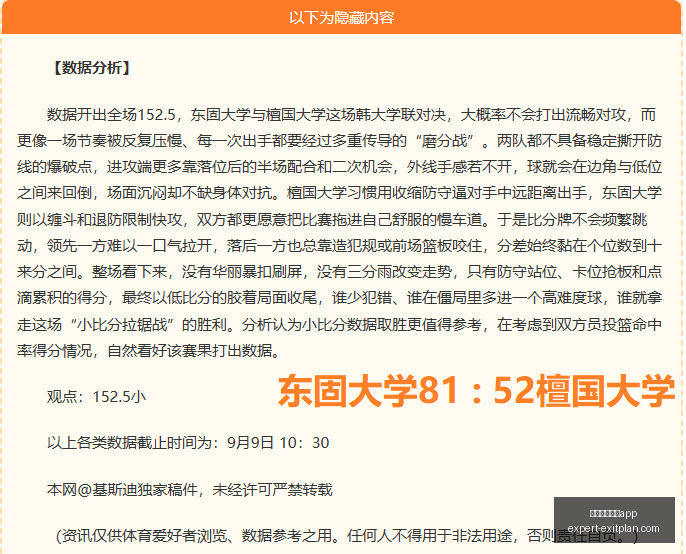Click the orange score text '东国大学81：52檀国大学'
This screenshot has height=554, width=686.
click(476, 391)
